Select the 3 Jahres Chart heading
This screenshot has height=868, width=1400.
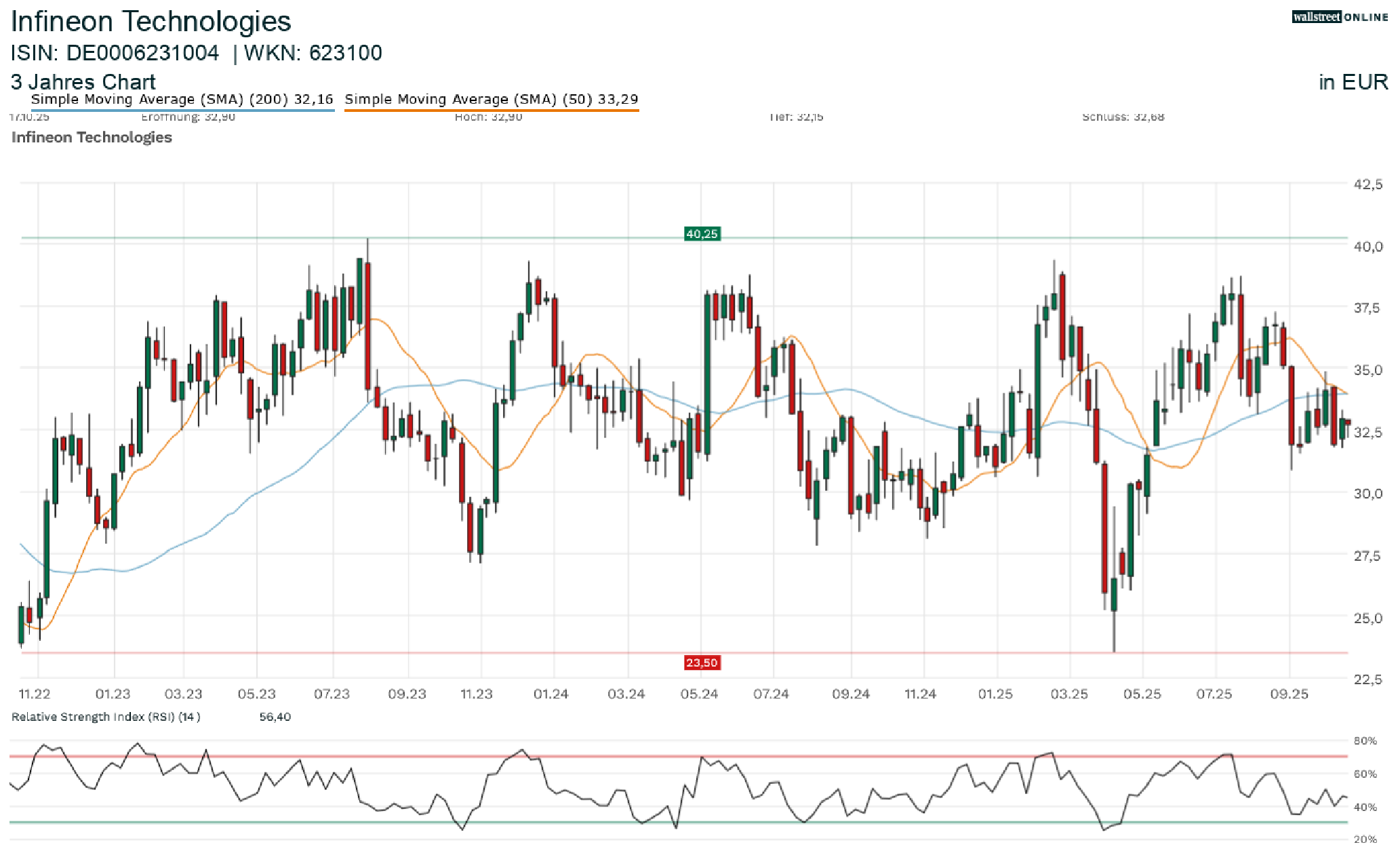click(x=83, y=82)
